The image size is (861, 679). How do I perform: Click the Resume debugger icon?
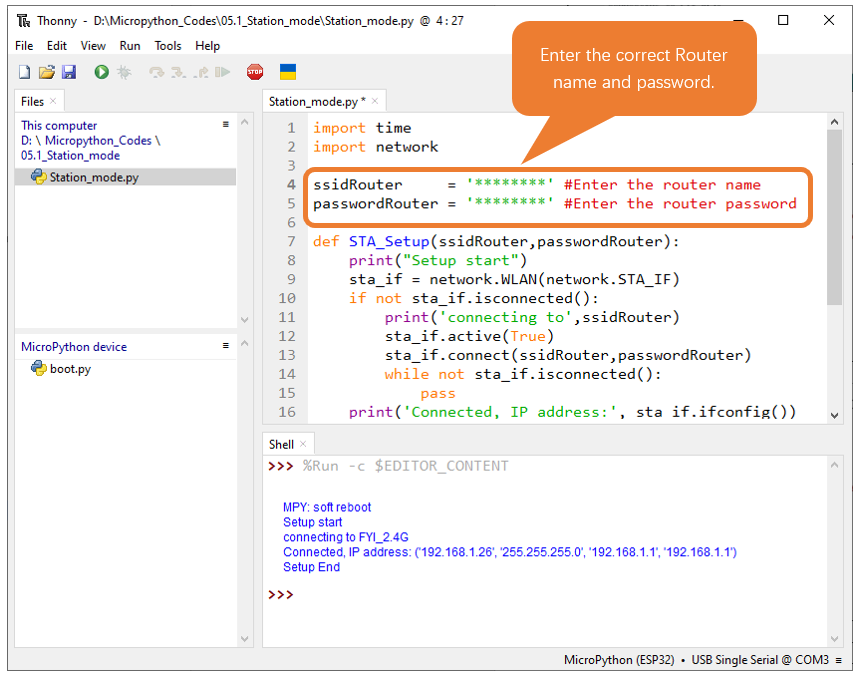pyautogui.click(x=222, y=72)
